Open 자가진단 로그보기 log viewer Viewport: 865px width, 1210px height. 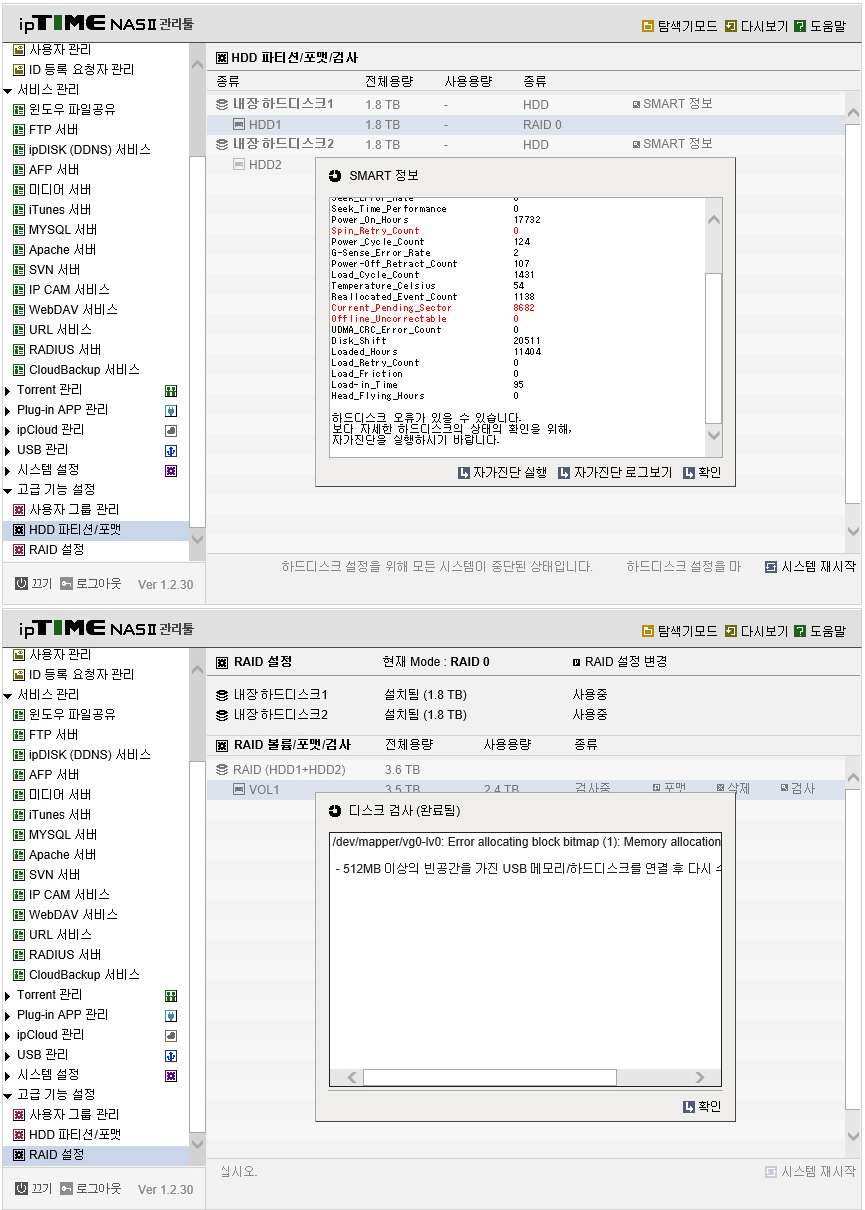615,473
